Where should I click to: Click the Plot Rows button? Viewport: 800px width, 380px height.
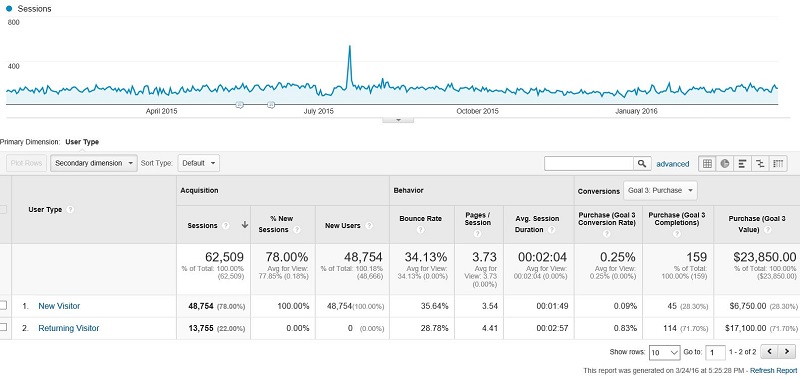[x=27, y=163]
